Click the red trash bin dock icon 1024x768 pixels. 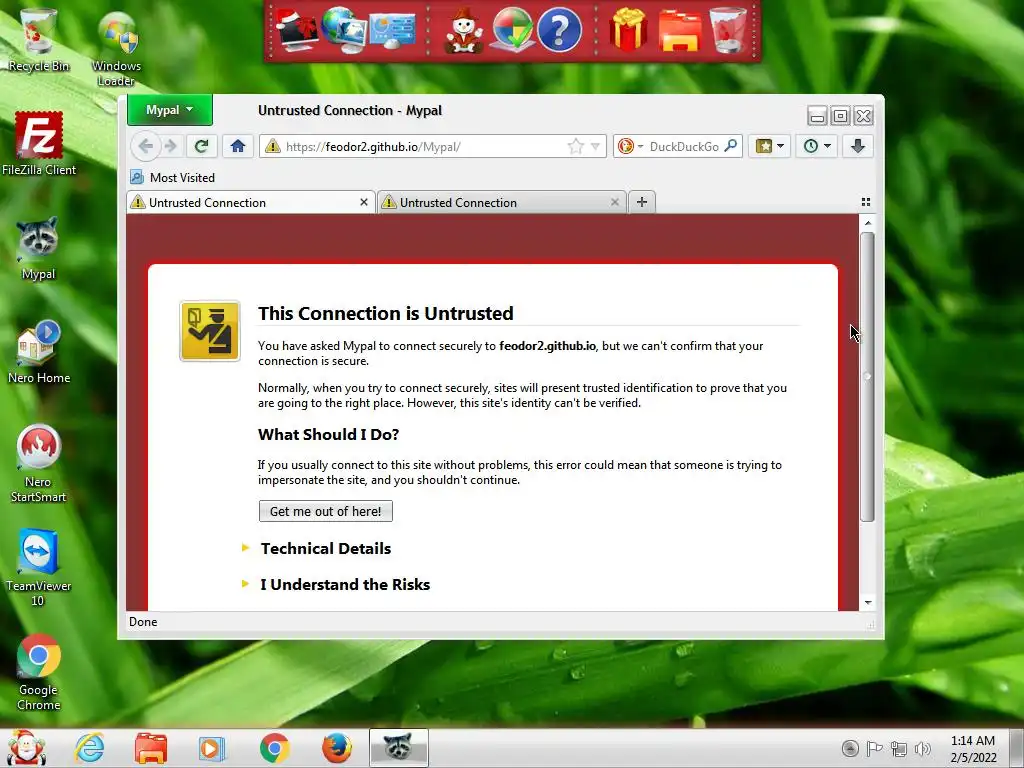(x=728, y=30)
